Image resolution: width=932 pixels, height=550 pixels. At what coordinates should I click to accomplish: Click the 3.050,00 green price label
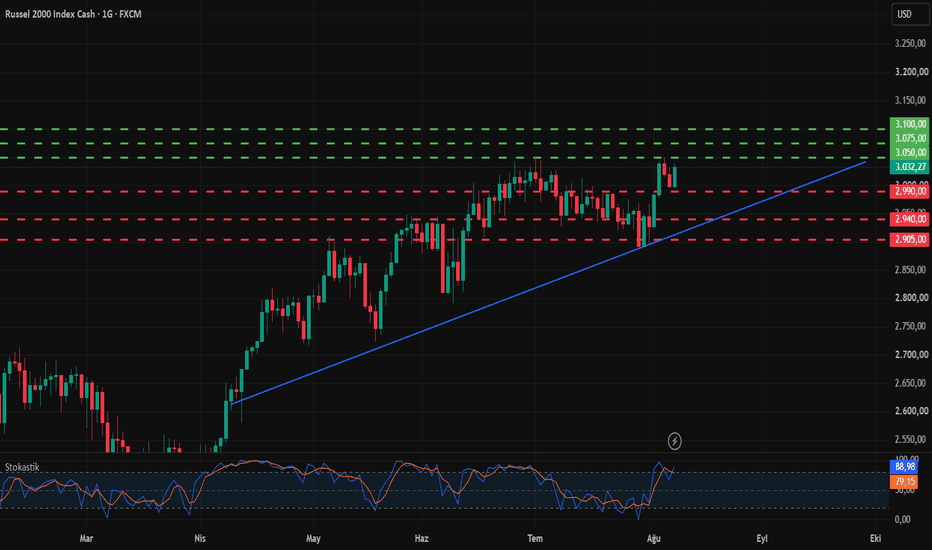coord(910,152)
